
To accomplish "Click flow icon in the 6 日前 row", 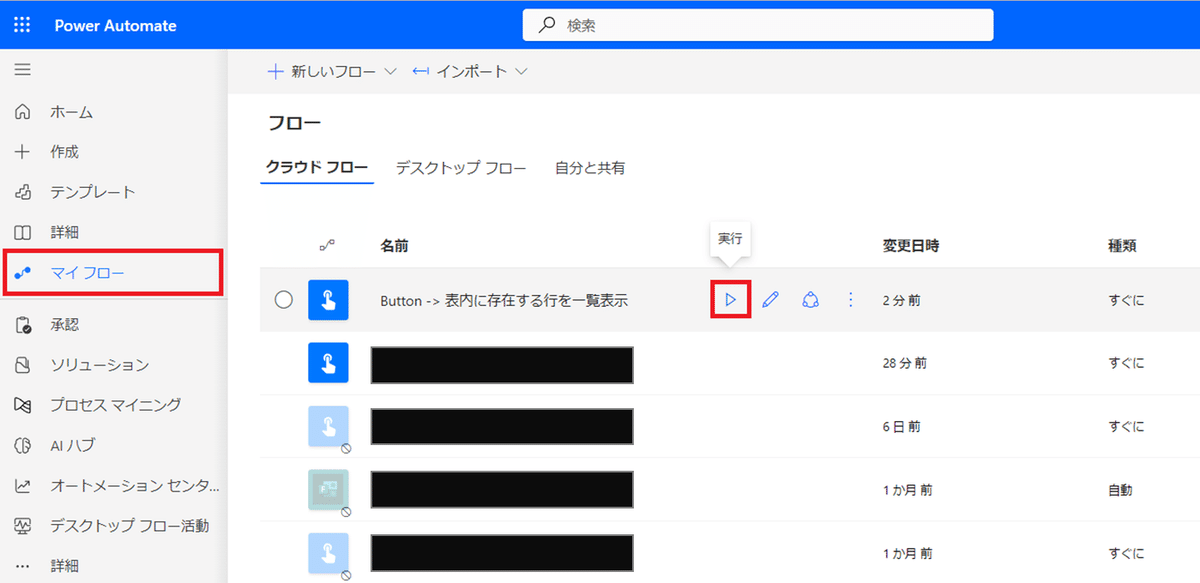I will 328,425.
